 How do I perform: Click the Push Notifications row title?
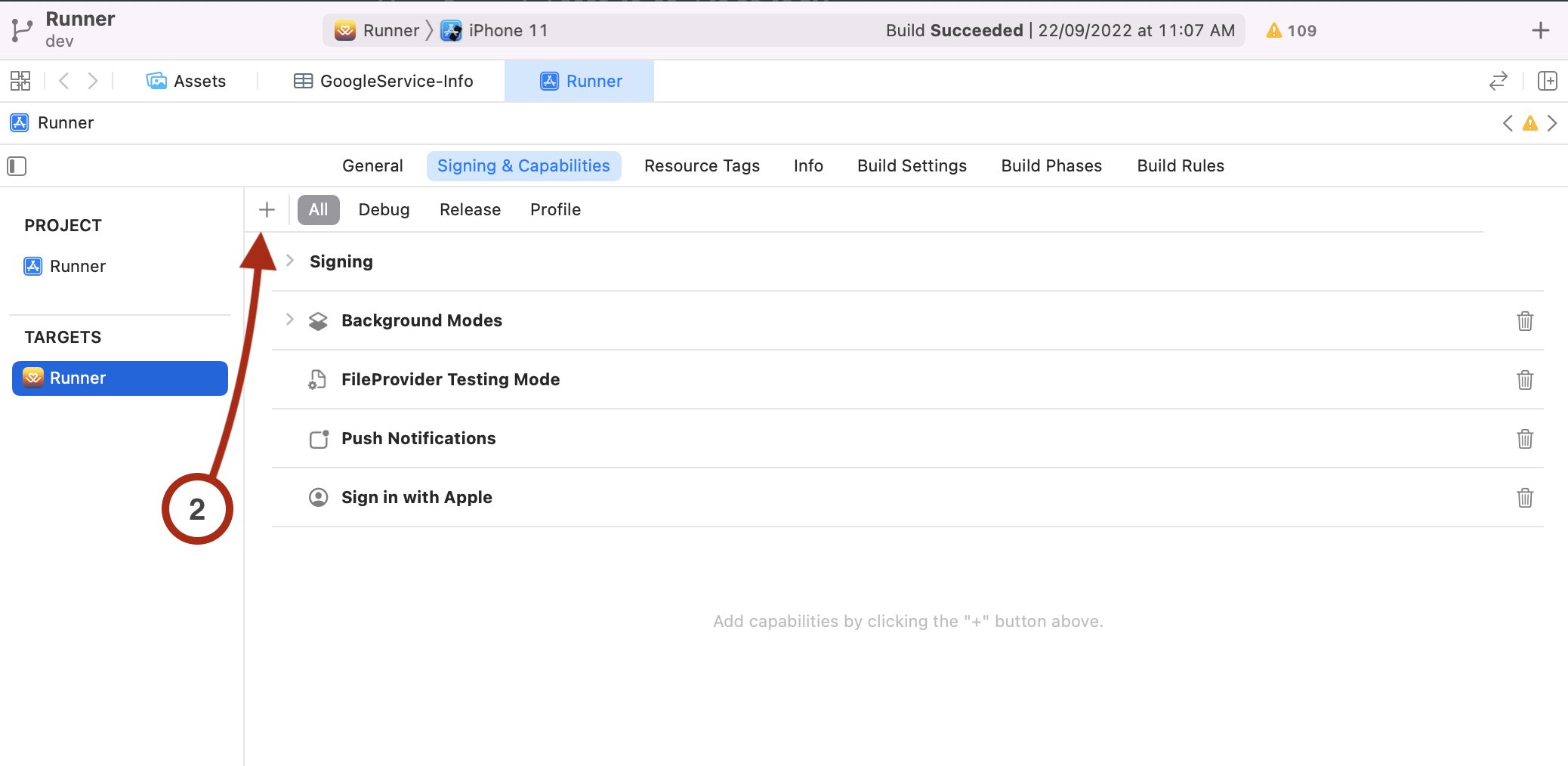click(x=418, y=438)
